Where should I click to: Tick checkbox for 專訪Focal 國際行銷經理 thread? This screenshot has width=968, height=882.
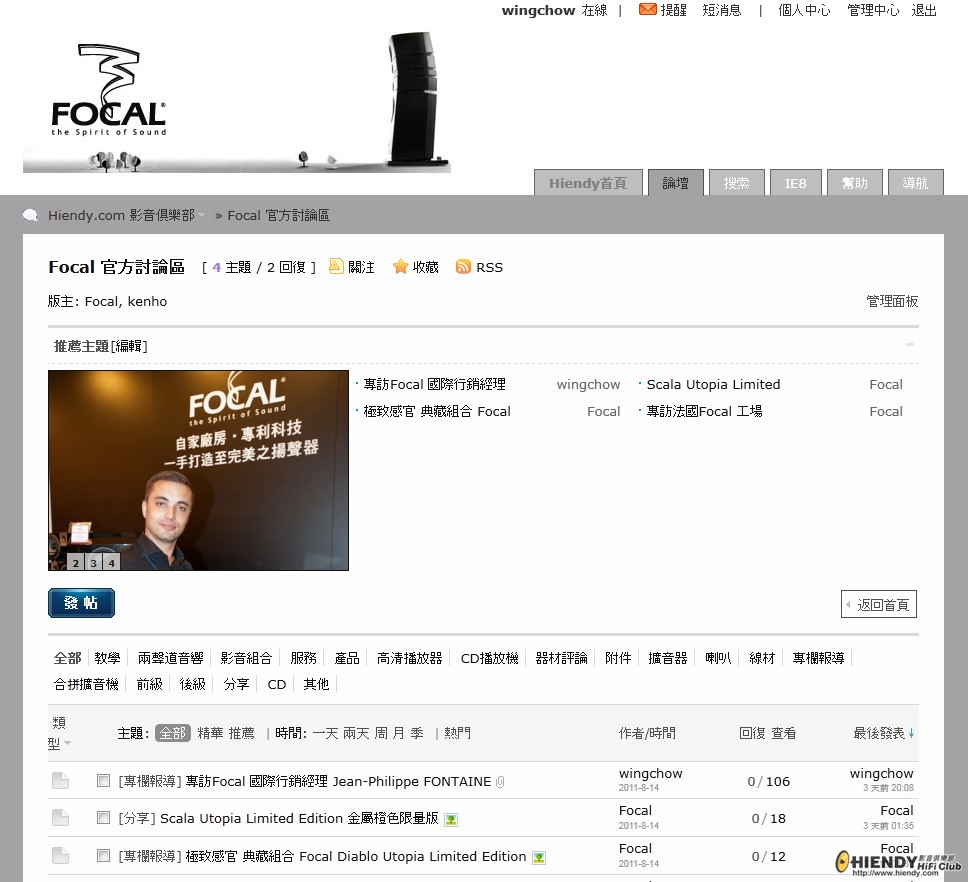click(x=103, y=781)
